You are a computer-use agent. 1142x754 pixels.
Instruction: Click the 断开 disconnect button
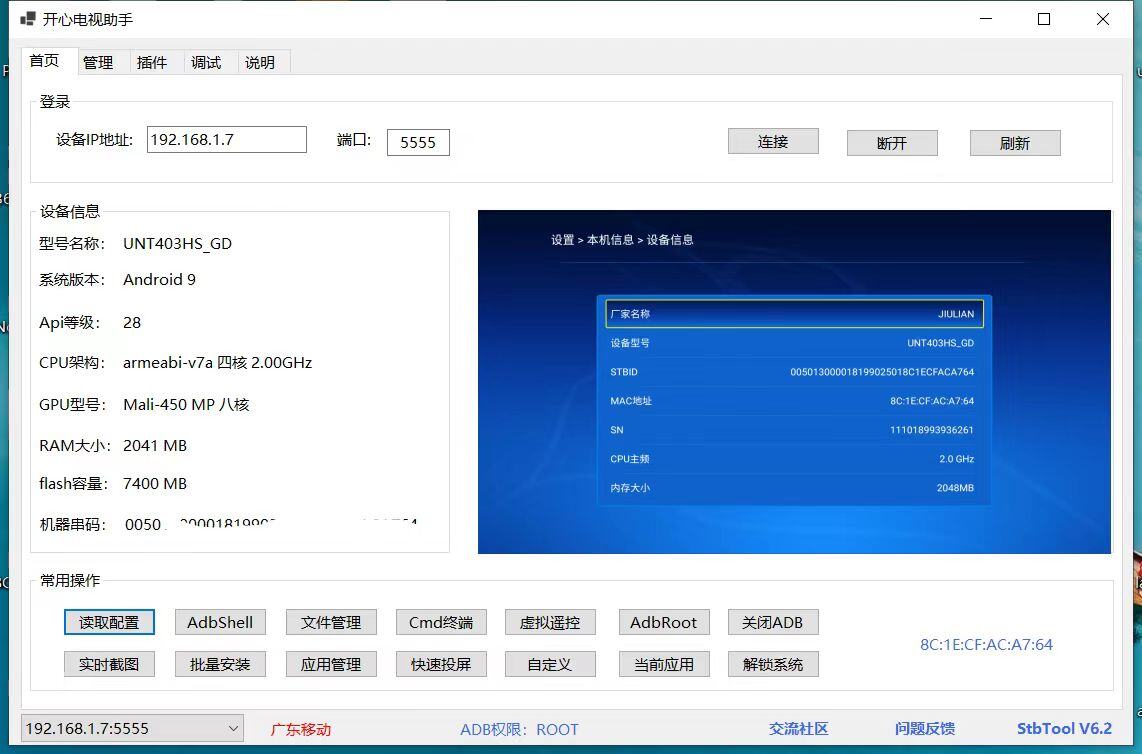(x=892, y=143)
